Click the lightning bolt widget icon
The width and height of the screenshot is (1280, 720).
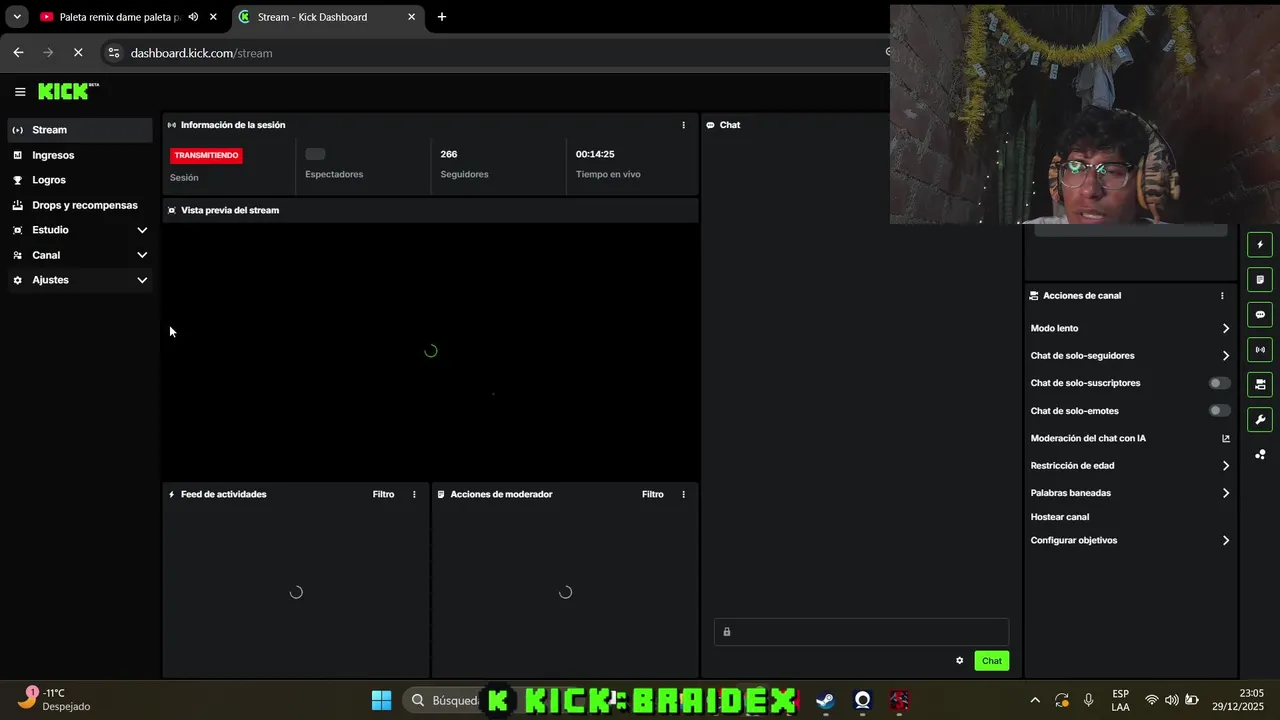(1260, 245)
